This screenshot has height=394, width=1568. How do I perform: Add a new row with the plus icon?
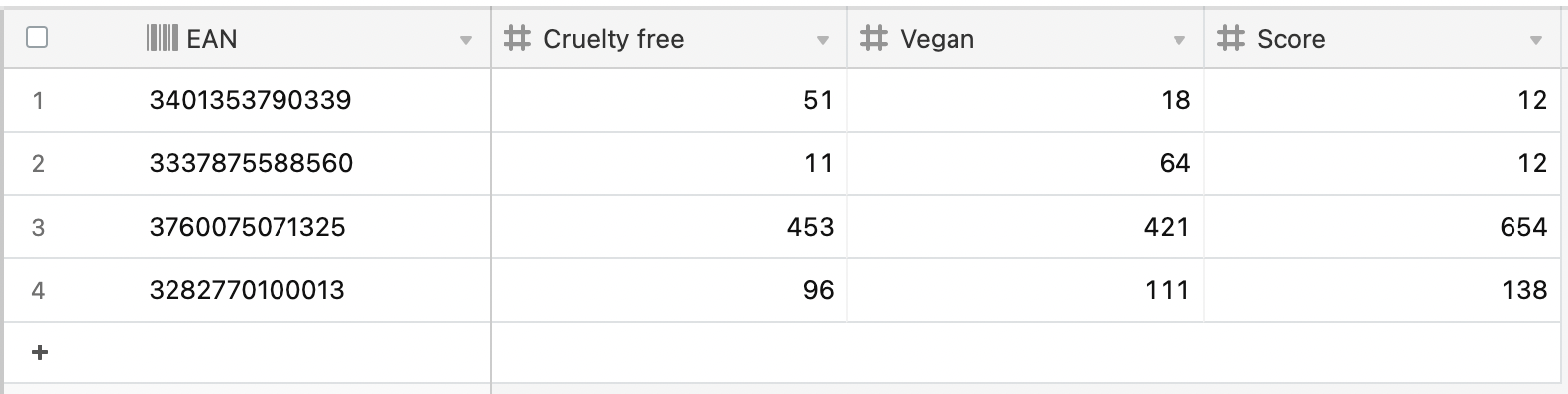coord(40,352)
